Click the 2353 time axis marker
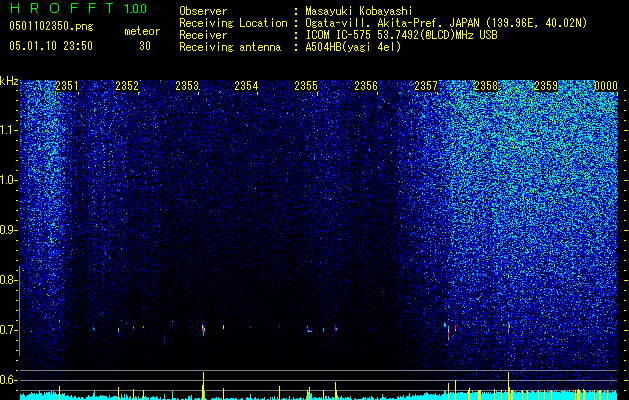This screenshot has height=400, width=629. (x=187, y=86)
